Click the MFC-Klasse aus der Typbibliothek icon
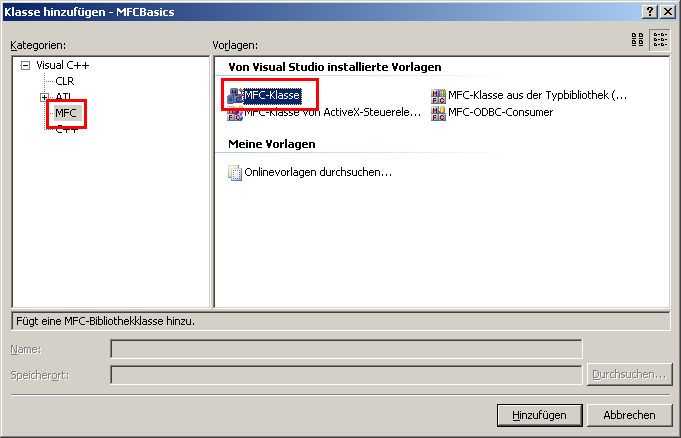This screenshot has height=438, width=681. pyautogui.click(x=438, y=96)
